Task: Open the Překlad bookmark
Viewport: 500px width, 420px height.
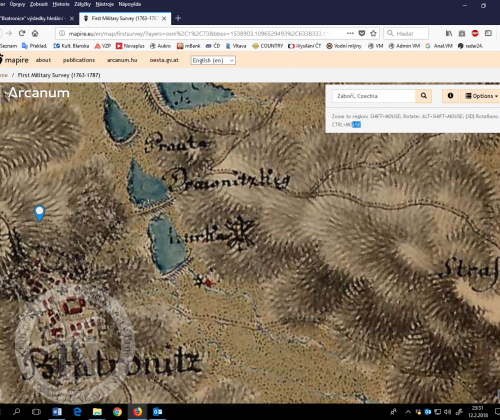Action: pyautogui.click(x=34, y=46)
